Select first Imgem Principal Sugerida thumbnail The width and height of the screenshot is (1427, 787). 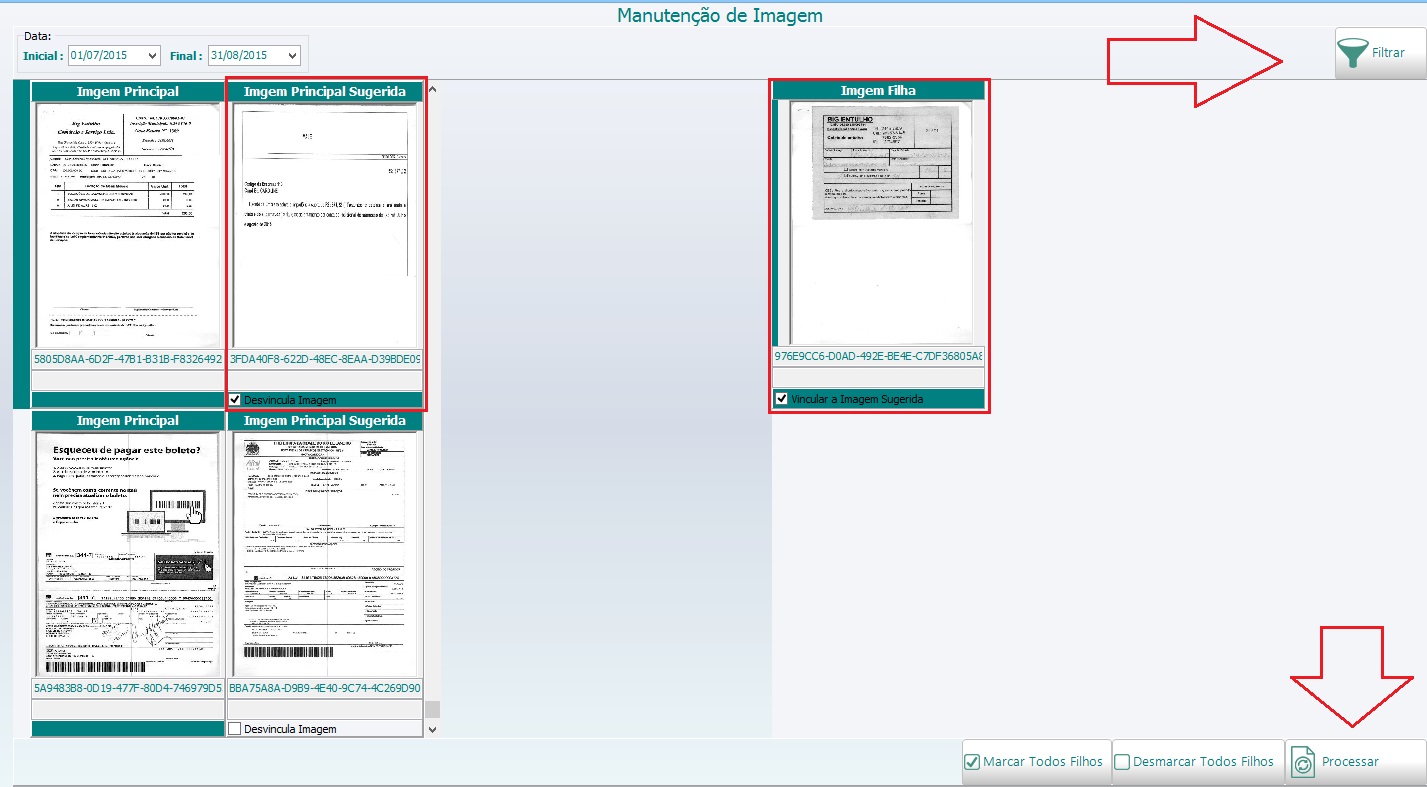click(x=325, y=224)
